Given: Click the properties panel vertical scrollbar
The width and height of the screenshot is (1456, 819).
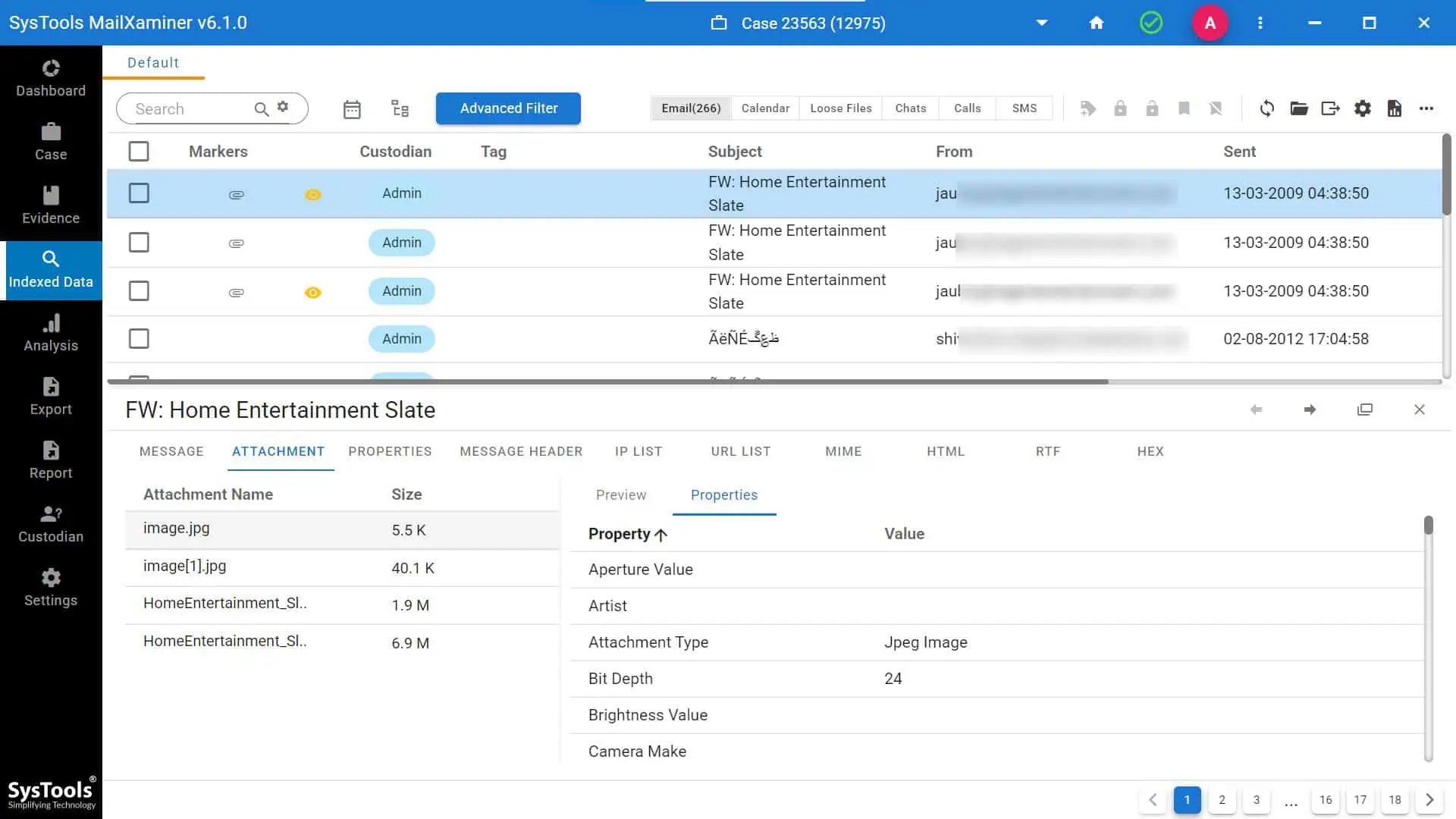Looking at the screenshot, I should coord(1429,526).
